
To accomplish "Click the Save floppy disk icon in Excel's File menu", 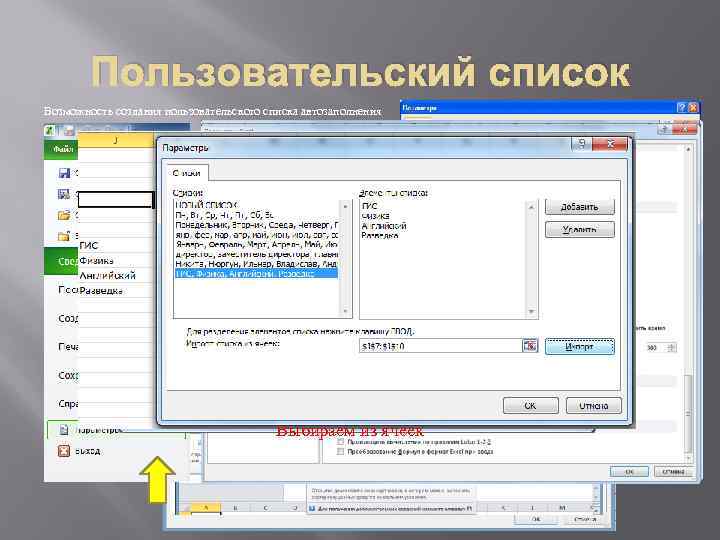I will point(64,173).
